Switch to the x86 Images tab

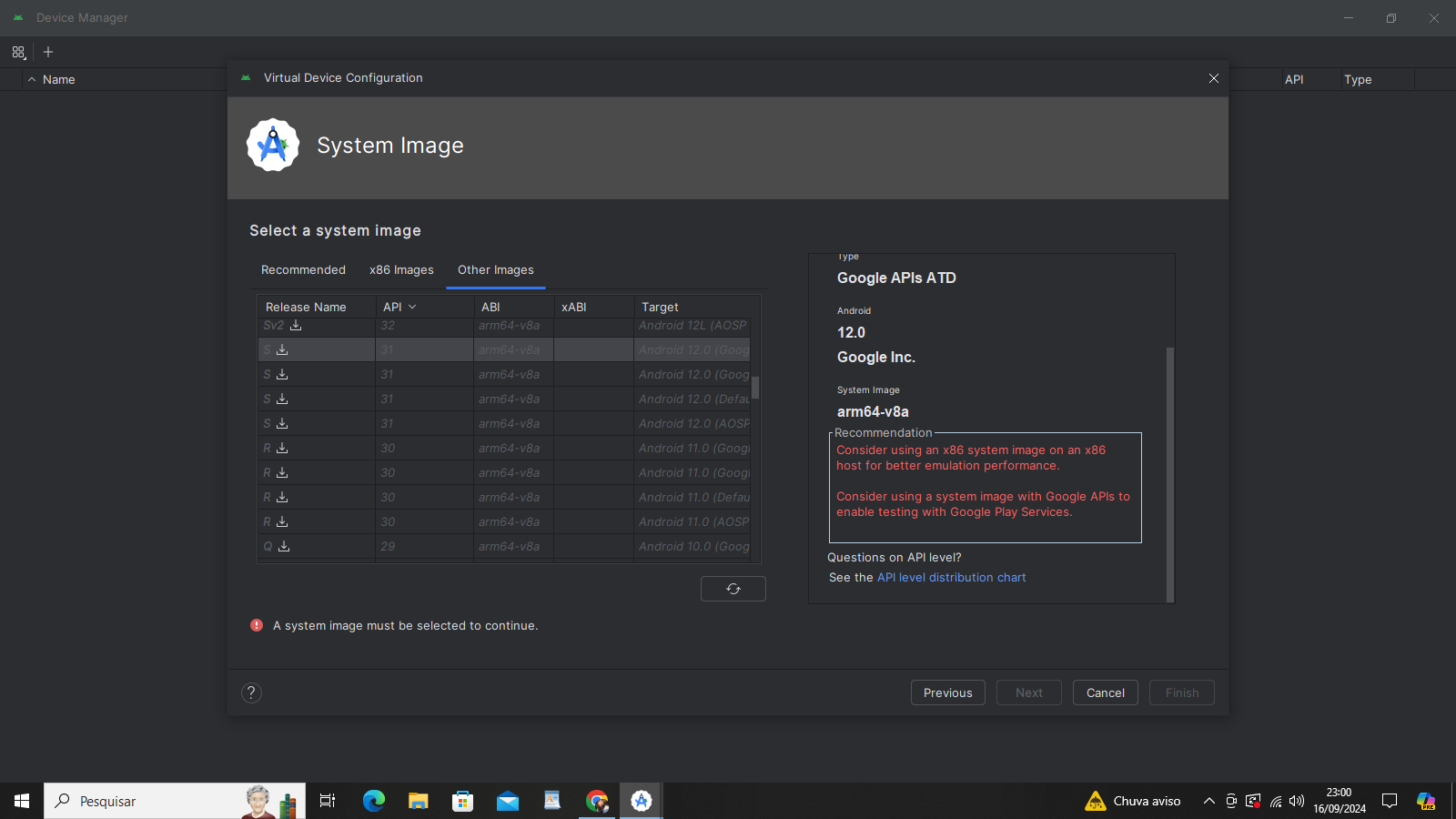(401, 270)
